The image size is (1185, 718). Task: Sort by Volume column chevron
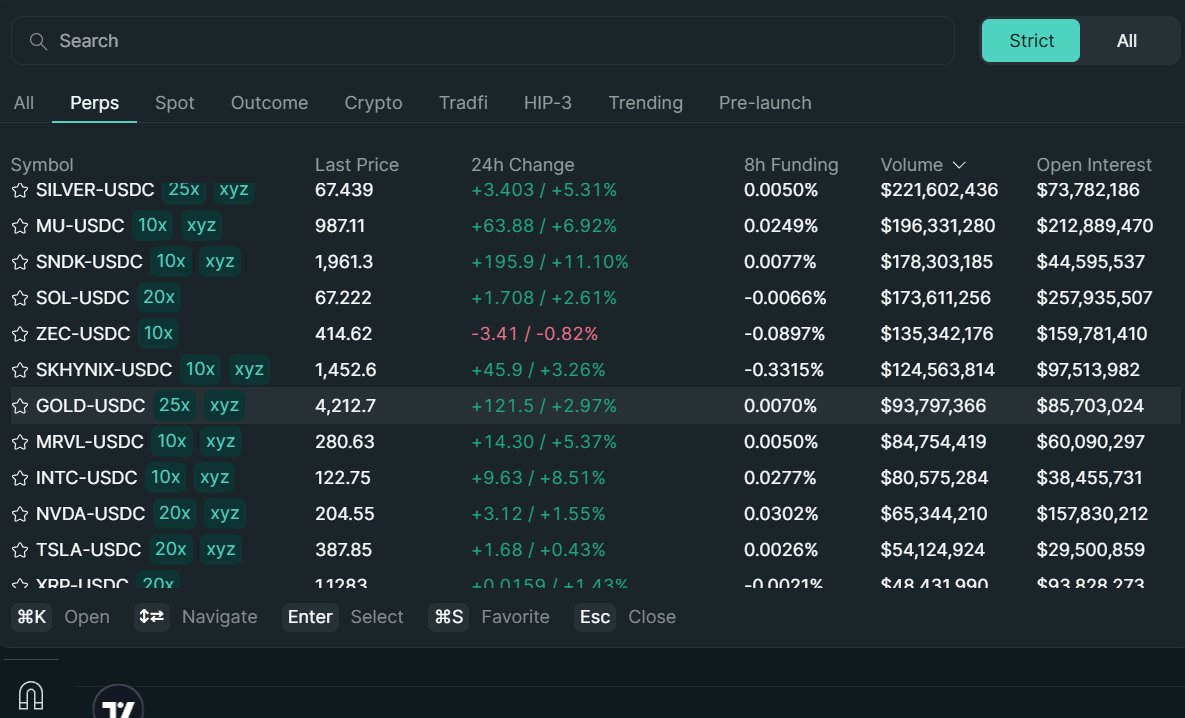click(x=959, y=165)
